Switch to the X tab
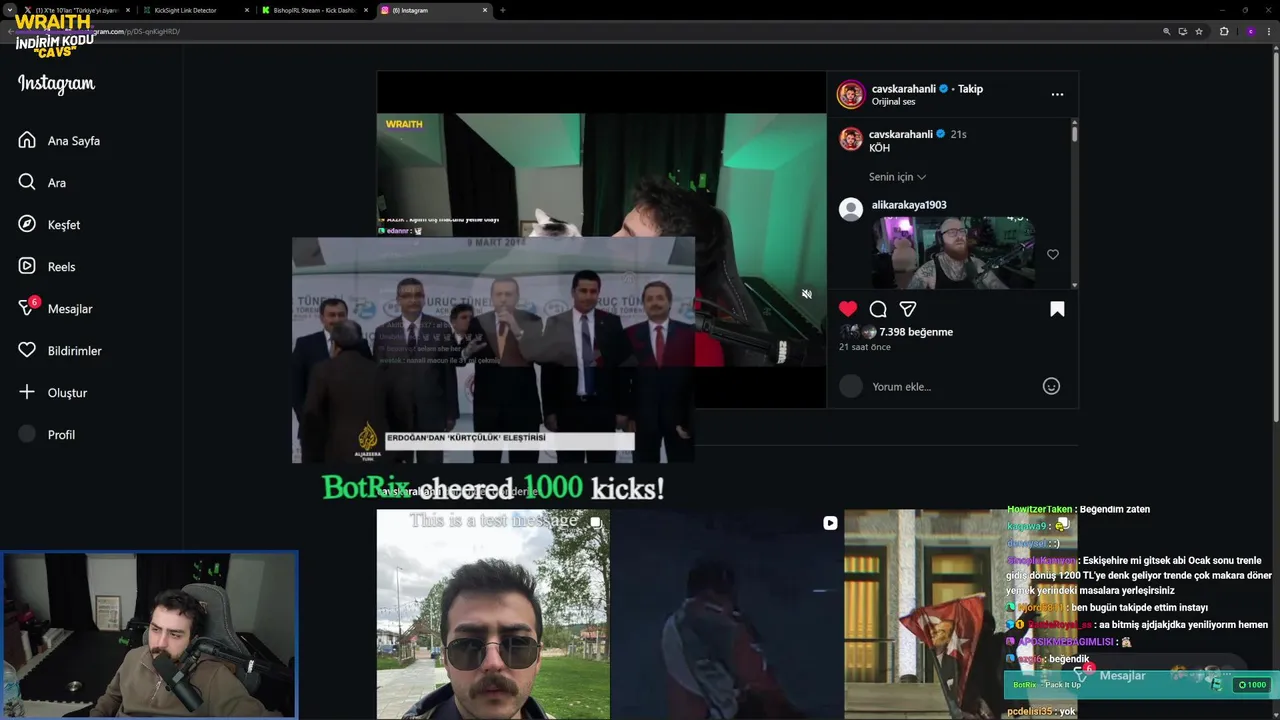The width and height of the screenshot is (1280, 720). (76, 10)
